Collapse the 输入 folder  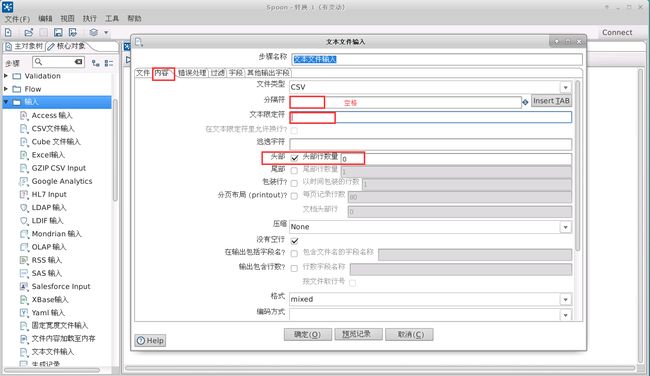(6, 102)
